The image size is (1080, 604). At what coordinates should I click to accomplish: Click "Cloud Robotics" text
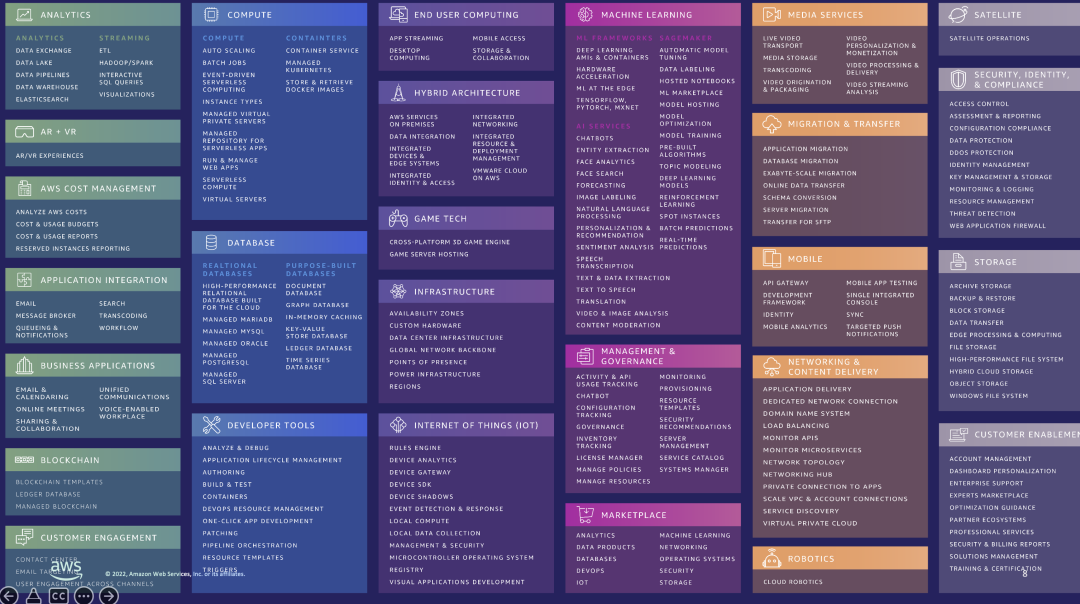click(x=793, y=582)
